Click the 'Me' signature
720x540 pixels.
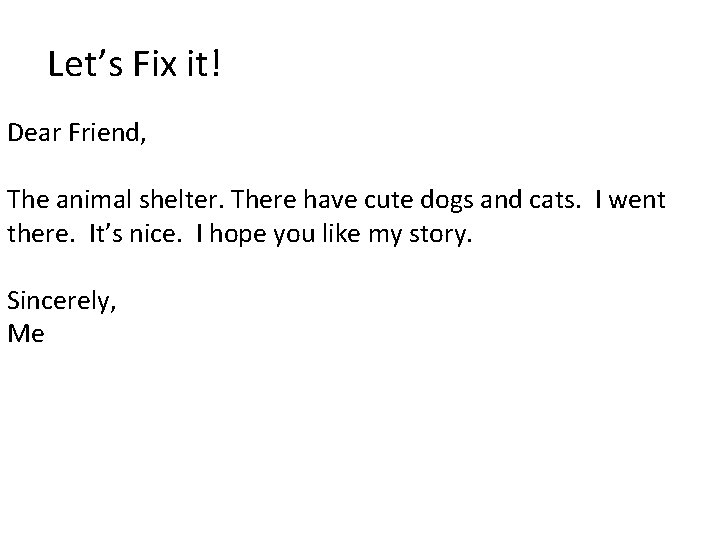pos(26,333)
